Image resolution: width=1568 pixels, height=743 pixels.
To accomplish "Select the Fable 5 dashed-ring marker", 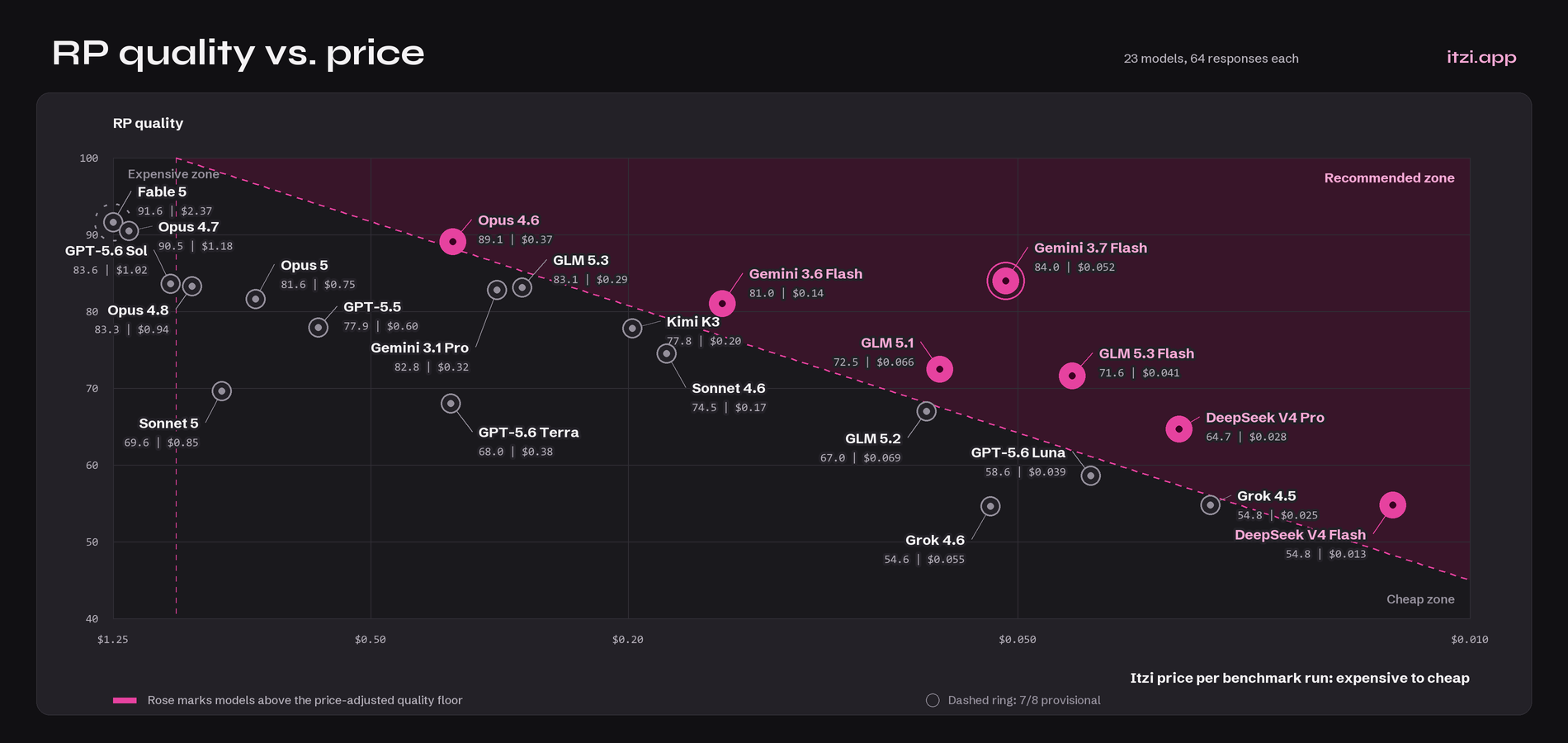I will click(x=112, y=222).
